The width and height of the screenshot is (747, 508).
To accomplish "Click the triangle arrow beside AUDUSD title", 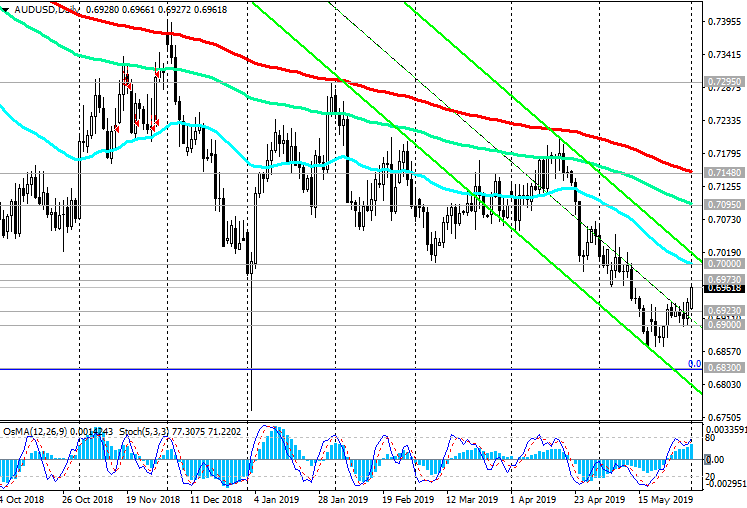I will 5,10.
